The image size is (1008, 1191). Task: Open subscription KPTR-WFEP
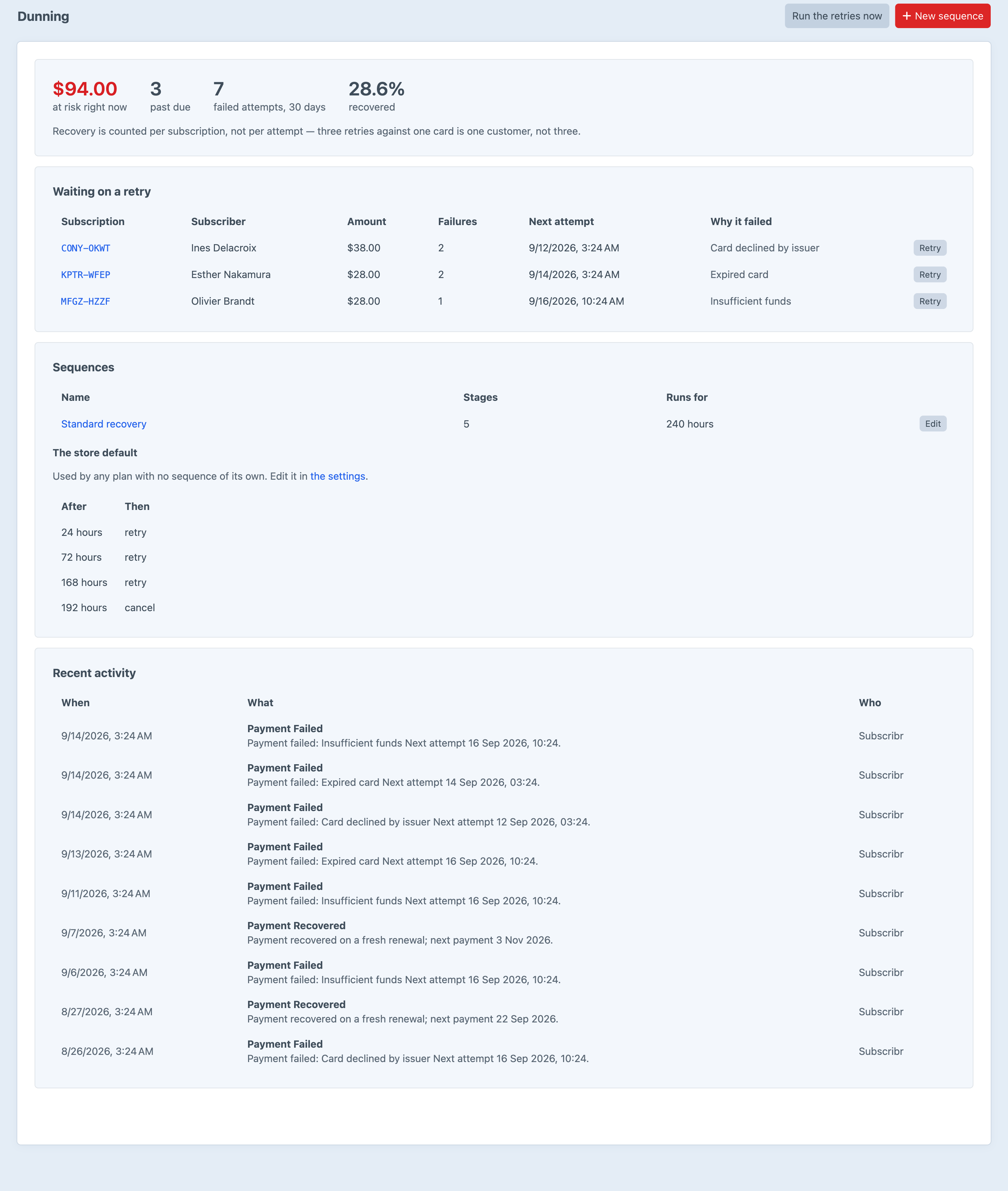(86, 275)
